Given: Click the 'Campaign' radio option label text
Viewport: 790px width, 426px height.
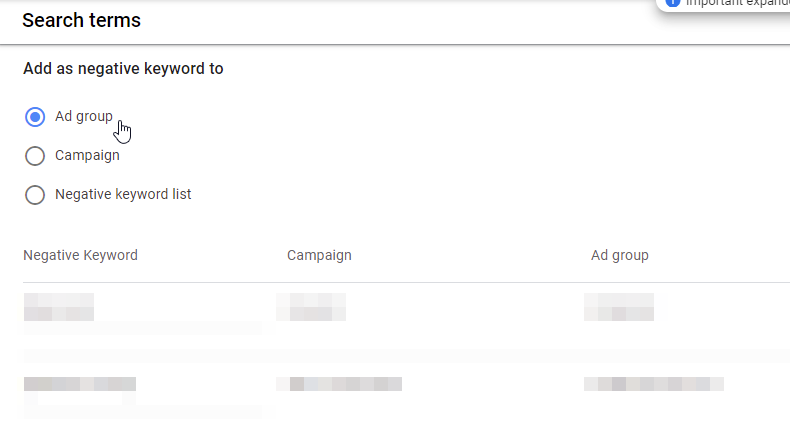Looking at the screenshot, I should point(87,156).
